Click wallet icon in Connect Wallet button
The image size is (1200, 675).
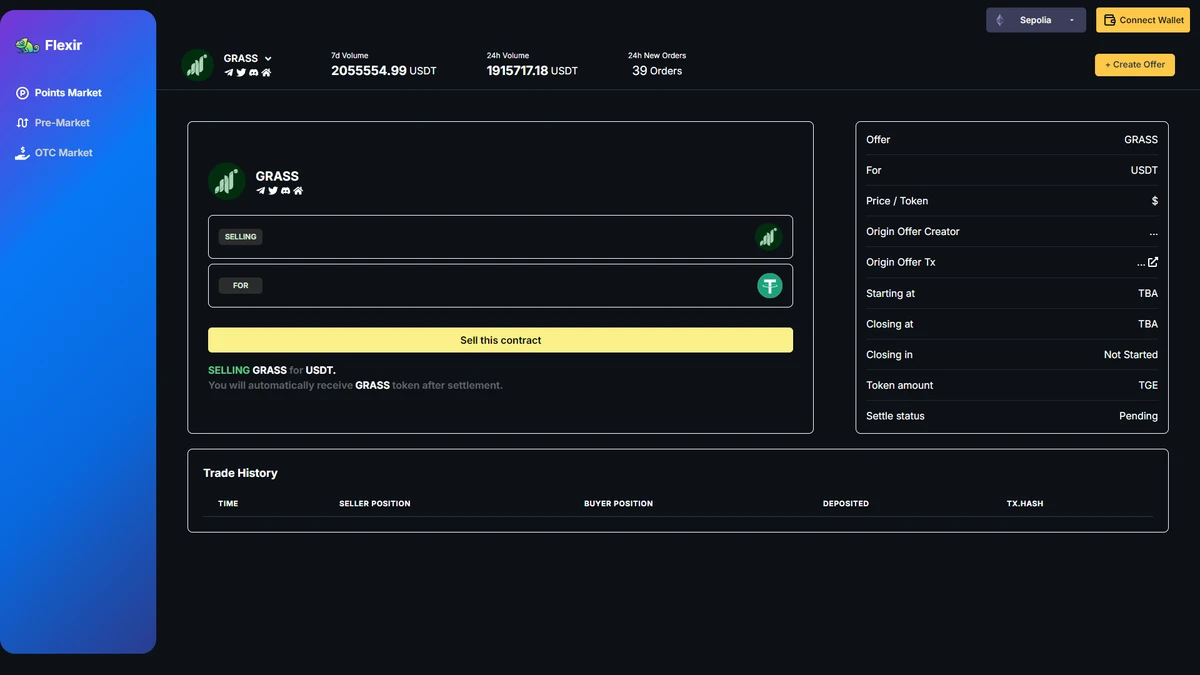1109,20
